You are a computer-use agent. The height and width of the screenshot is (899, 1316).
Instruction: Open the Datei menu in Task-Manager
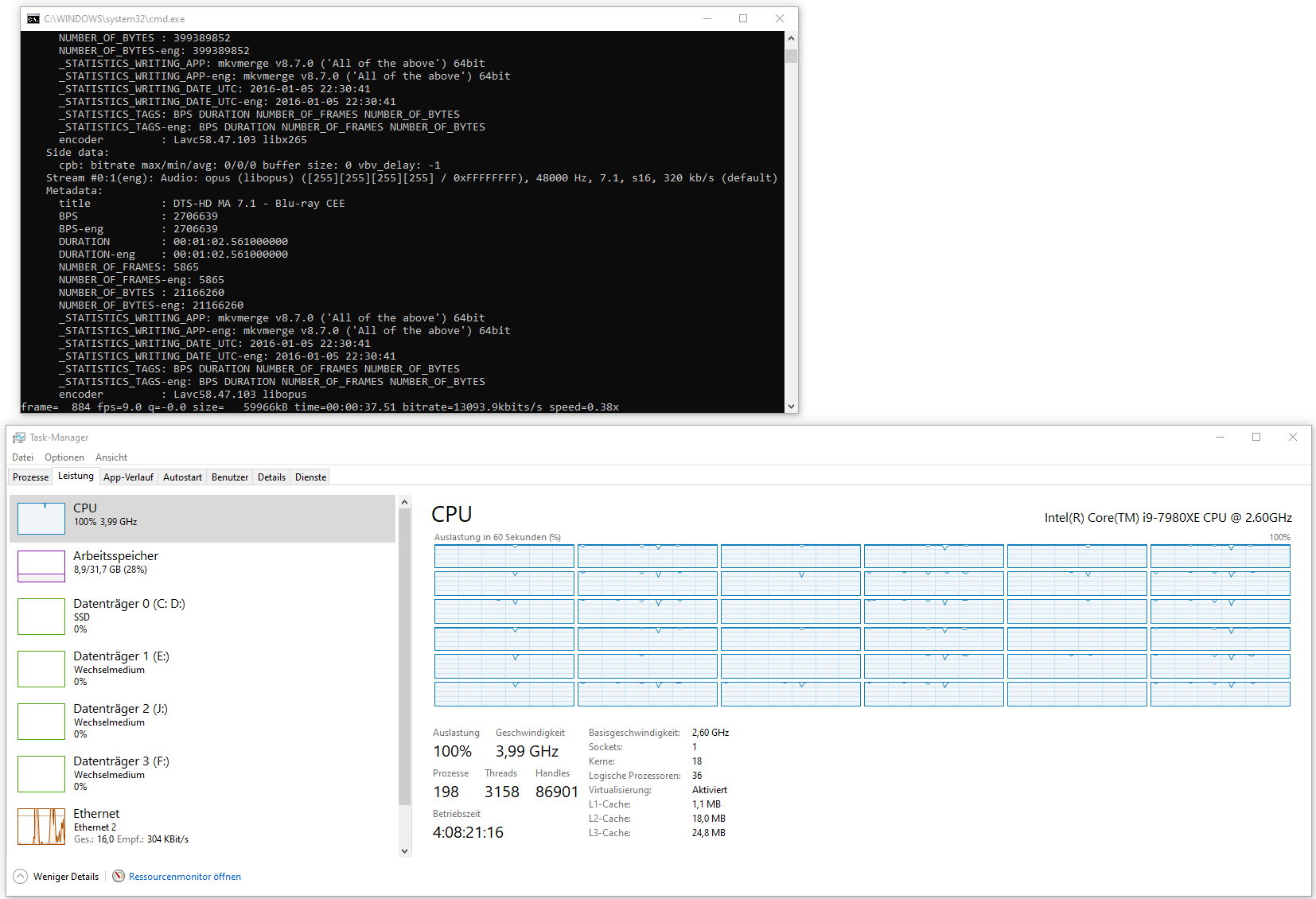(x=23, y=457)
